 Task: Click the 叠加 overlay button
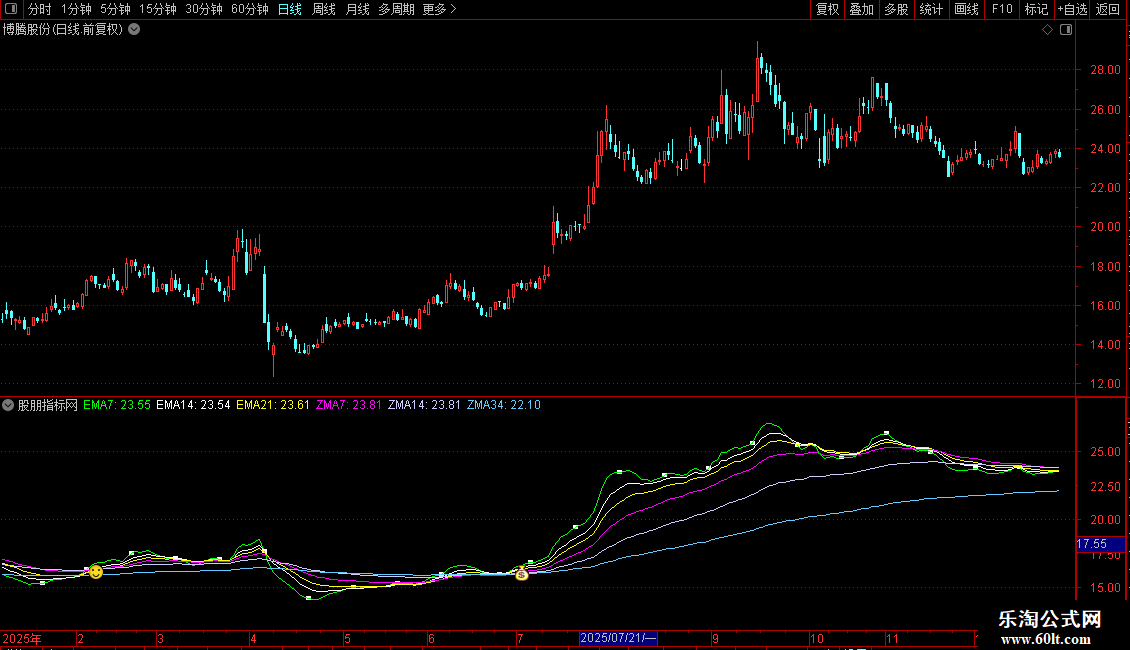(861, 9)
